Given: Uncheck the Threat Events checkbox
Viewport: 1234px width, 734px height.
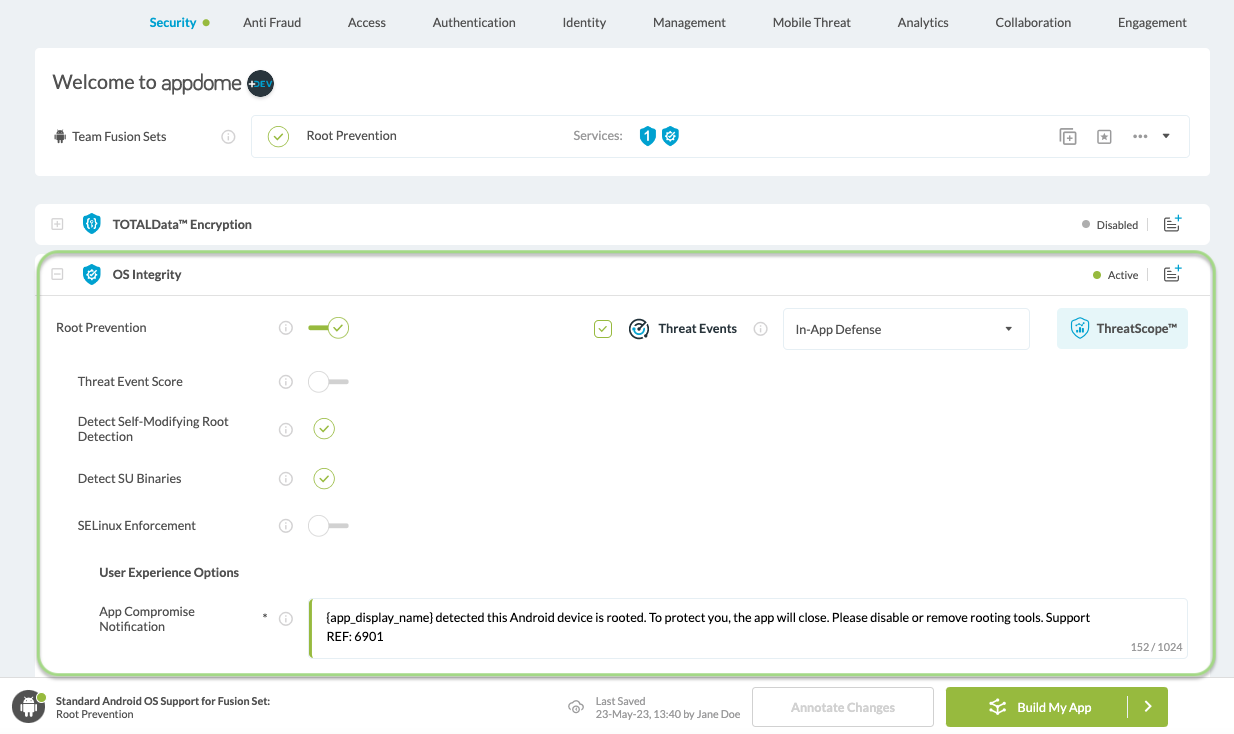Looking at the screenshot, I should pos(603,329).
